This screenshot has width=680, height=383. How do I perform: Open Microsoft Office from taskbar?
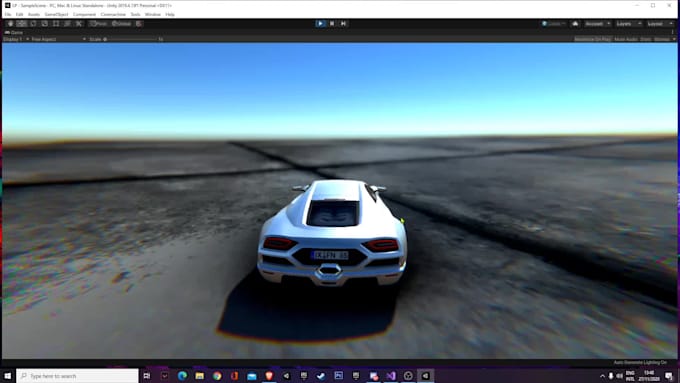tap(234, 376)
